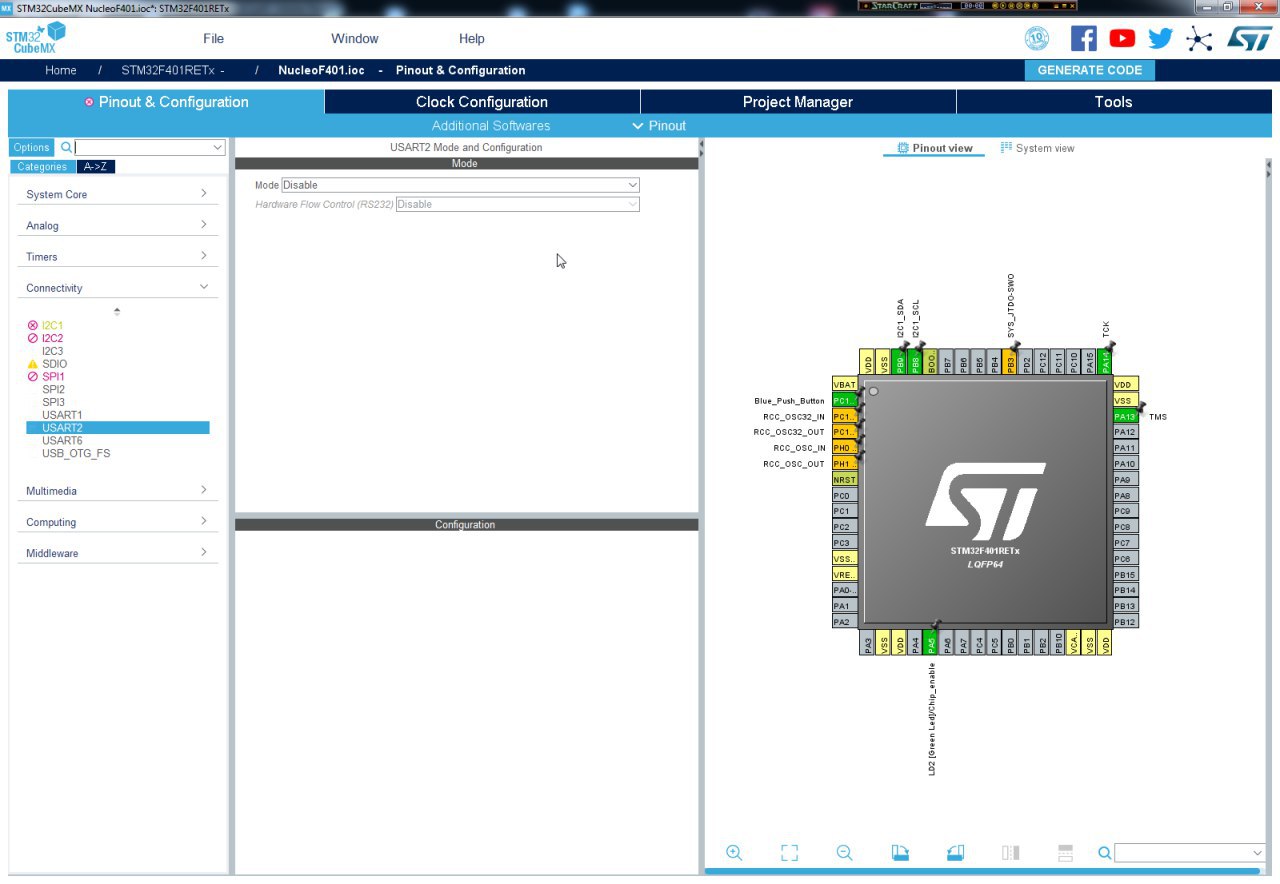Flip the chip horizontally
The height and width of the screenshot is (884, 1280).
point(1010,853)
